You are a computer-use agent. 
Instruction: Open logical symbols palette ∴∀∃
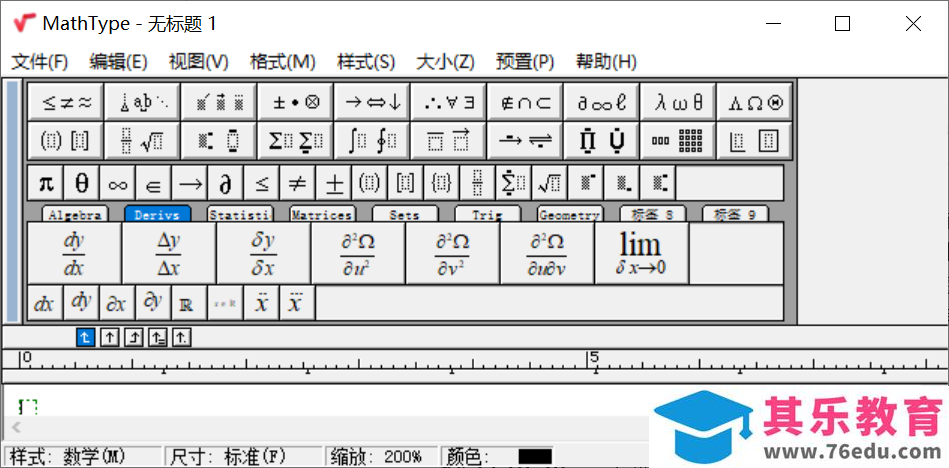(x=448, y=102)
